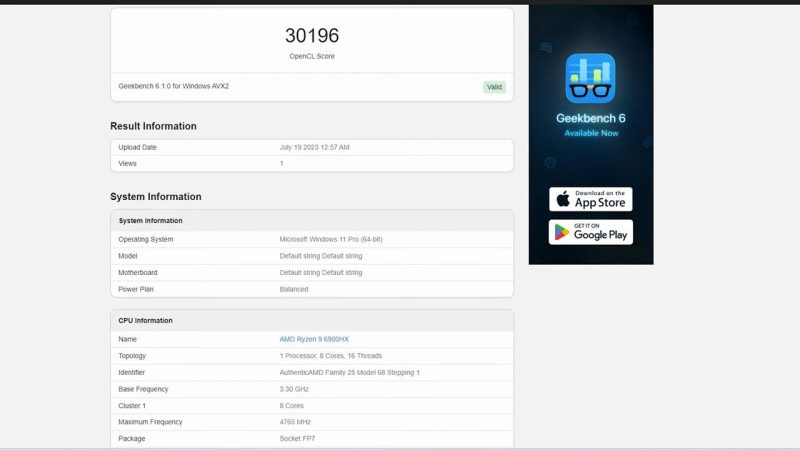Click the Socket FP7 package value

point(298,438)
